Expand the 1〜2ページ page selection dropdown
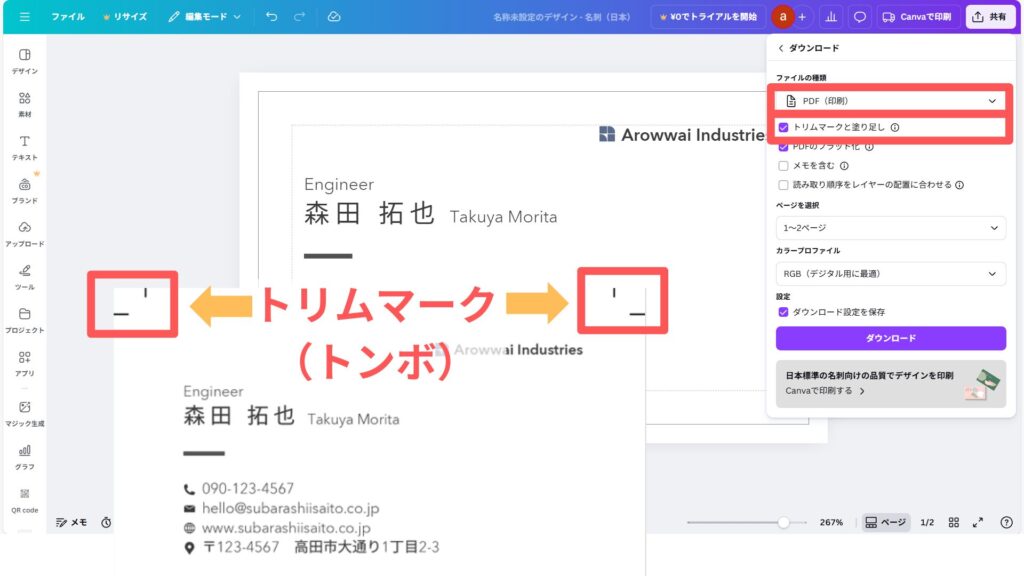 [890, 228]
